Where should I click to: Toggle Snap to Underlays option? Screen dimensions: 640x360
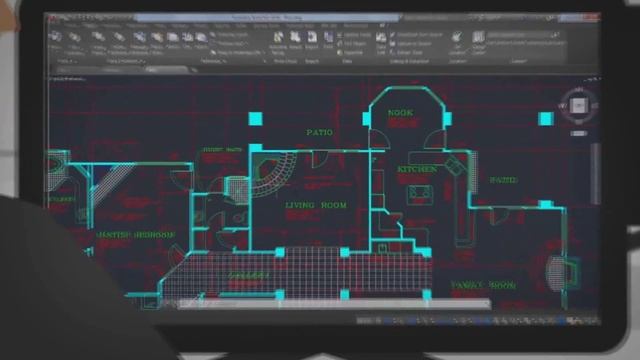[237, 53]
